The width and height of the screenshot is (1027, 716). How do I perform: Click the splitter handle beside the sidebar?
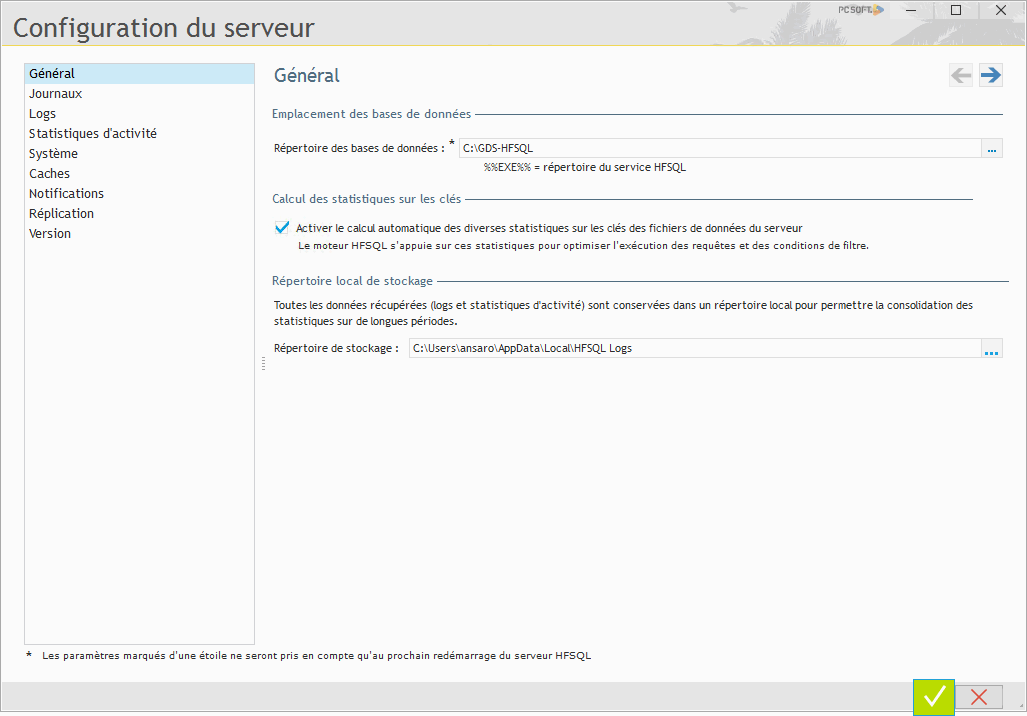pos(263,366)
